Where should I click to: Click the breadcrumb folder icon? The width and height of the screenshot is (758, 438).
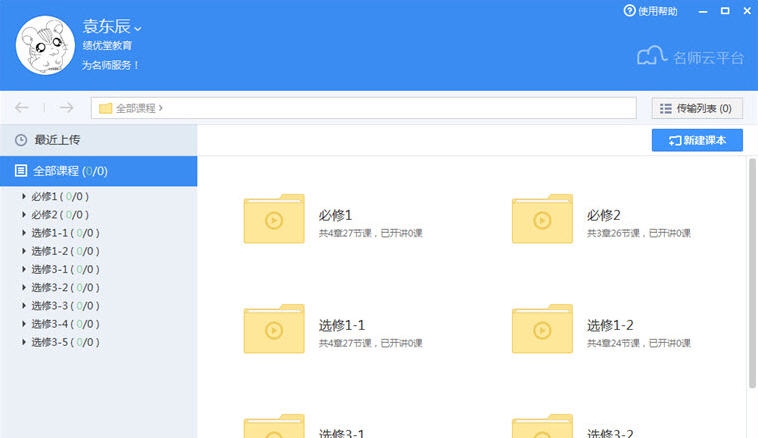(x=105, y=108)
